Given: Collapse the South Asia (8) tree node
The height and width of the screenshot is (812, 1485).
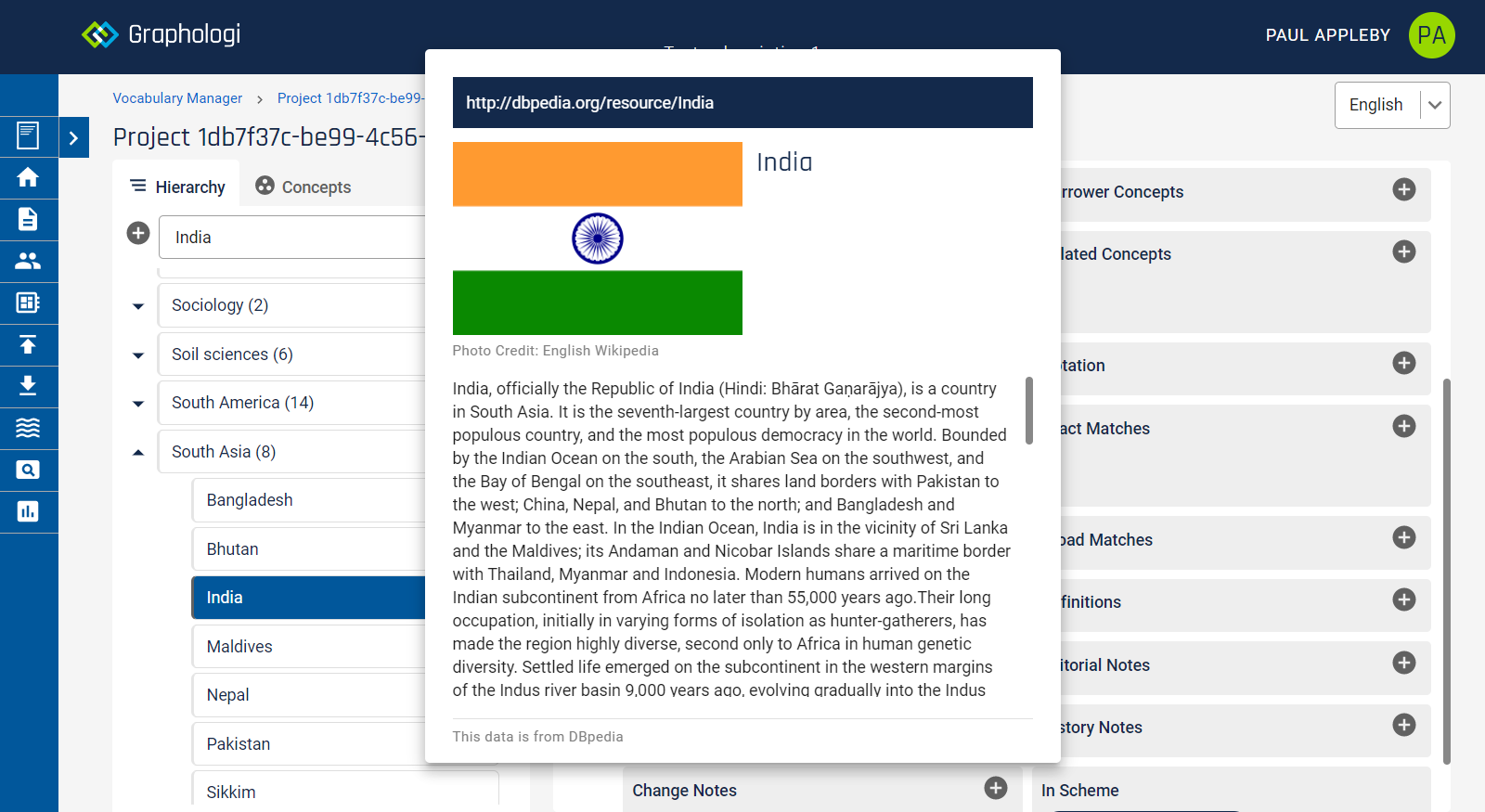Looking at the screenshot, I should click(x=138, y=453).
